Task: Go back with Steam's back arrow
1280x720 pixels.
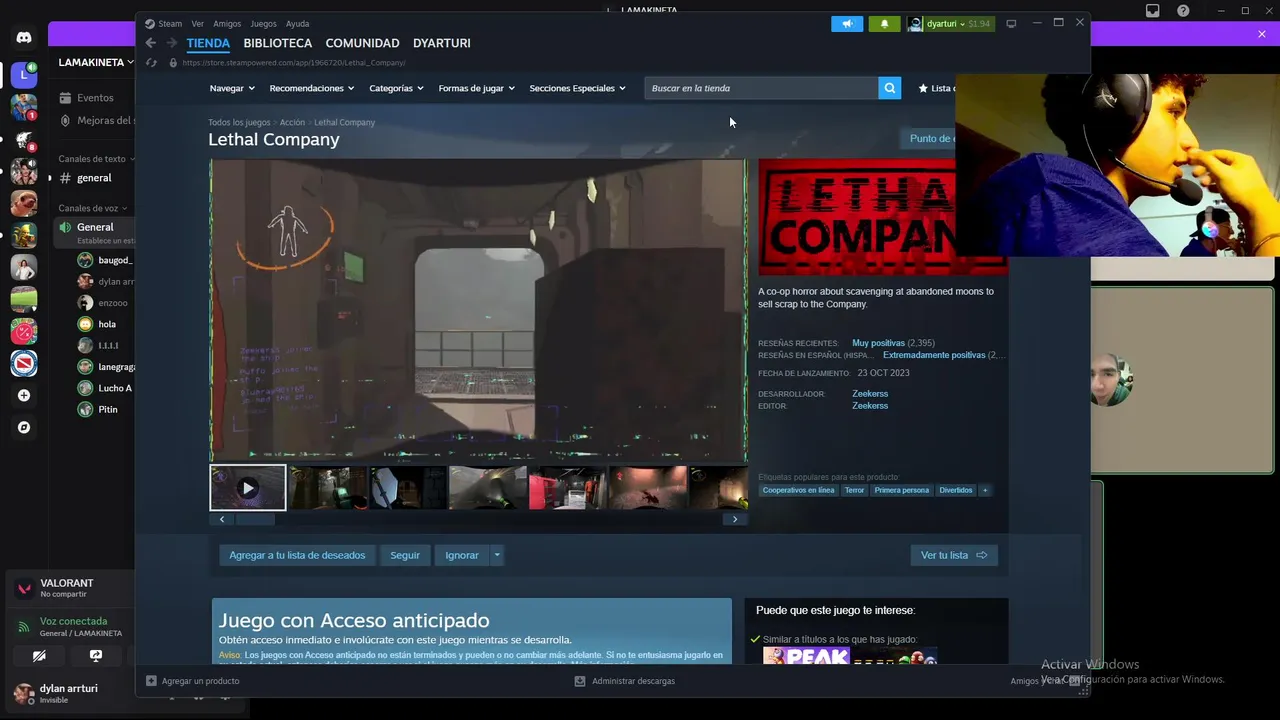Action: tap(150, 43)
